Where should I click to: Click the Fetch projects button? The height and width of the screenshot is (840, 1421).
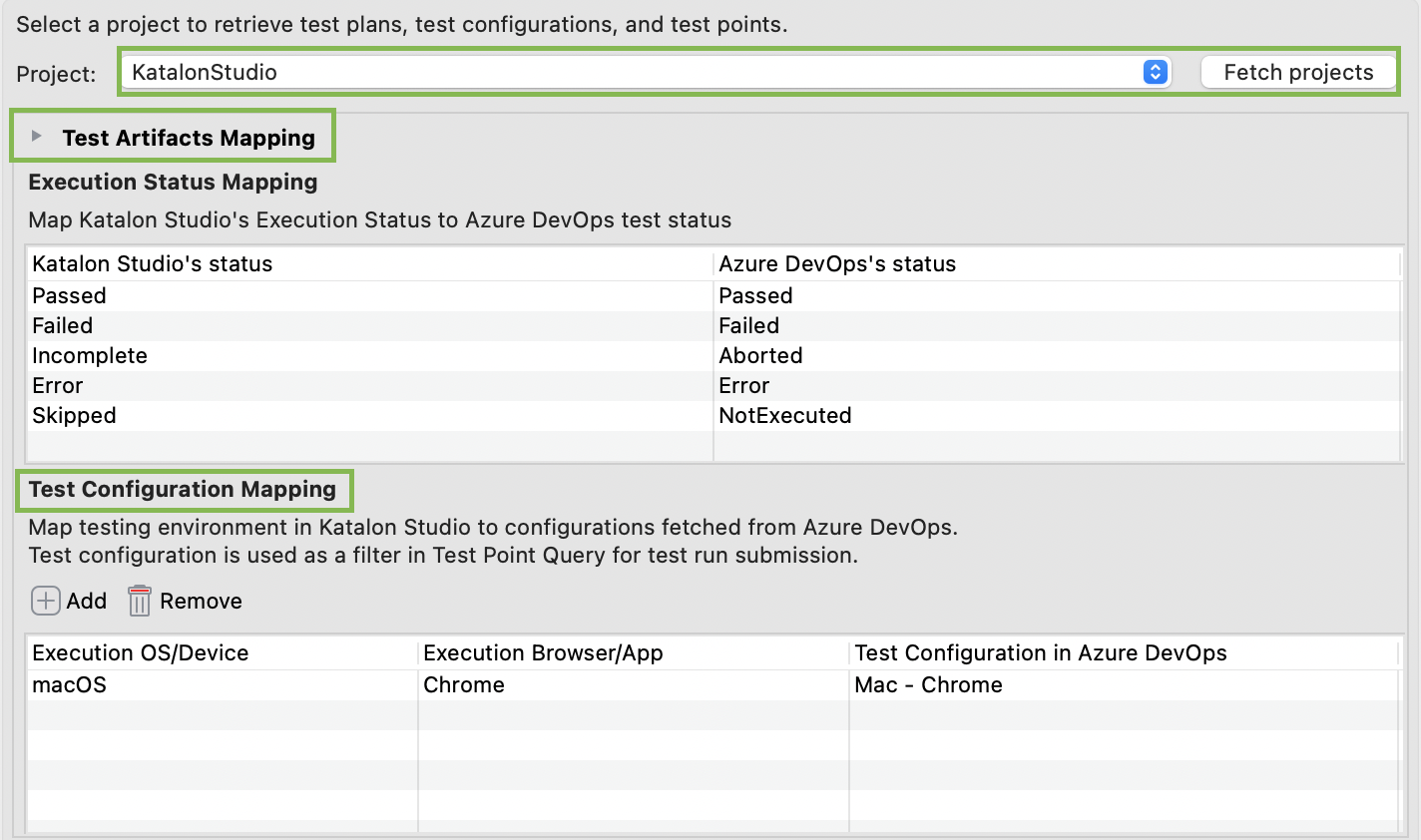[1298, 72]
